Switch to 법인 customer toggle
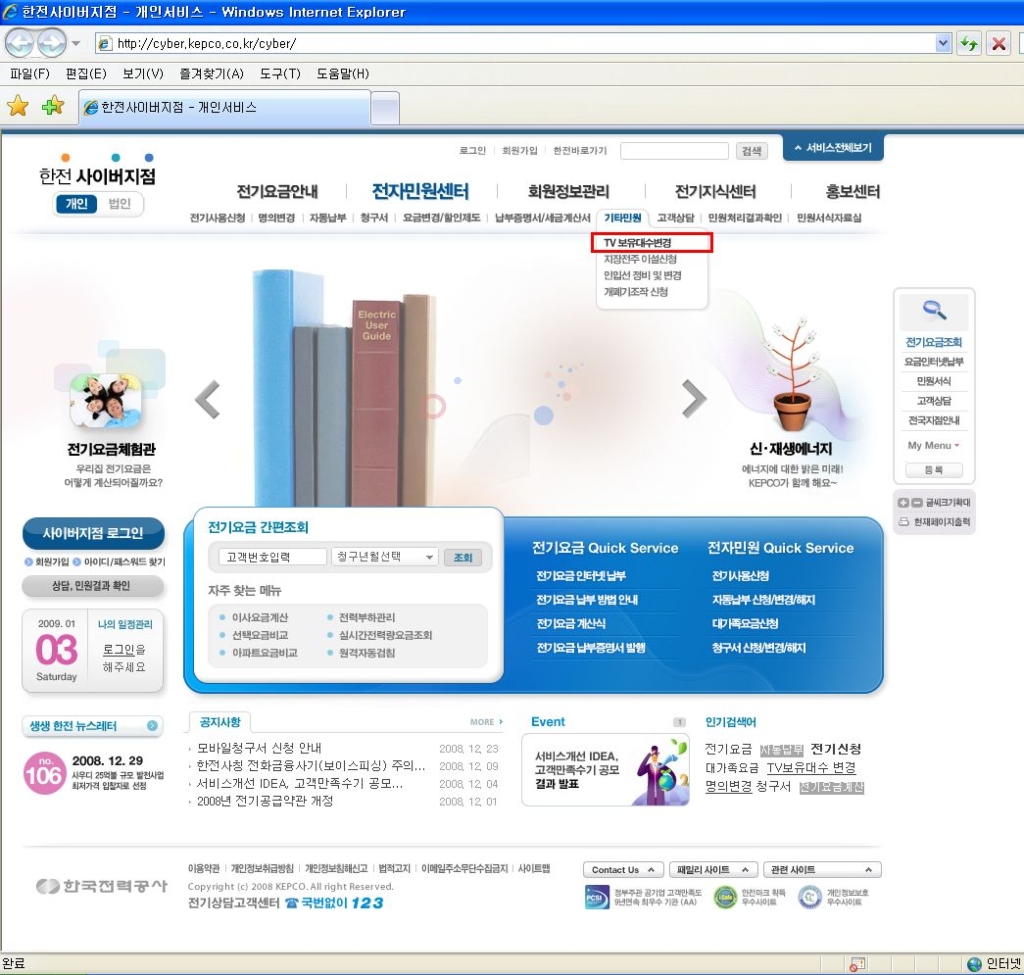1024x975 pixels. click(120, 204)
